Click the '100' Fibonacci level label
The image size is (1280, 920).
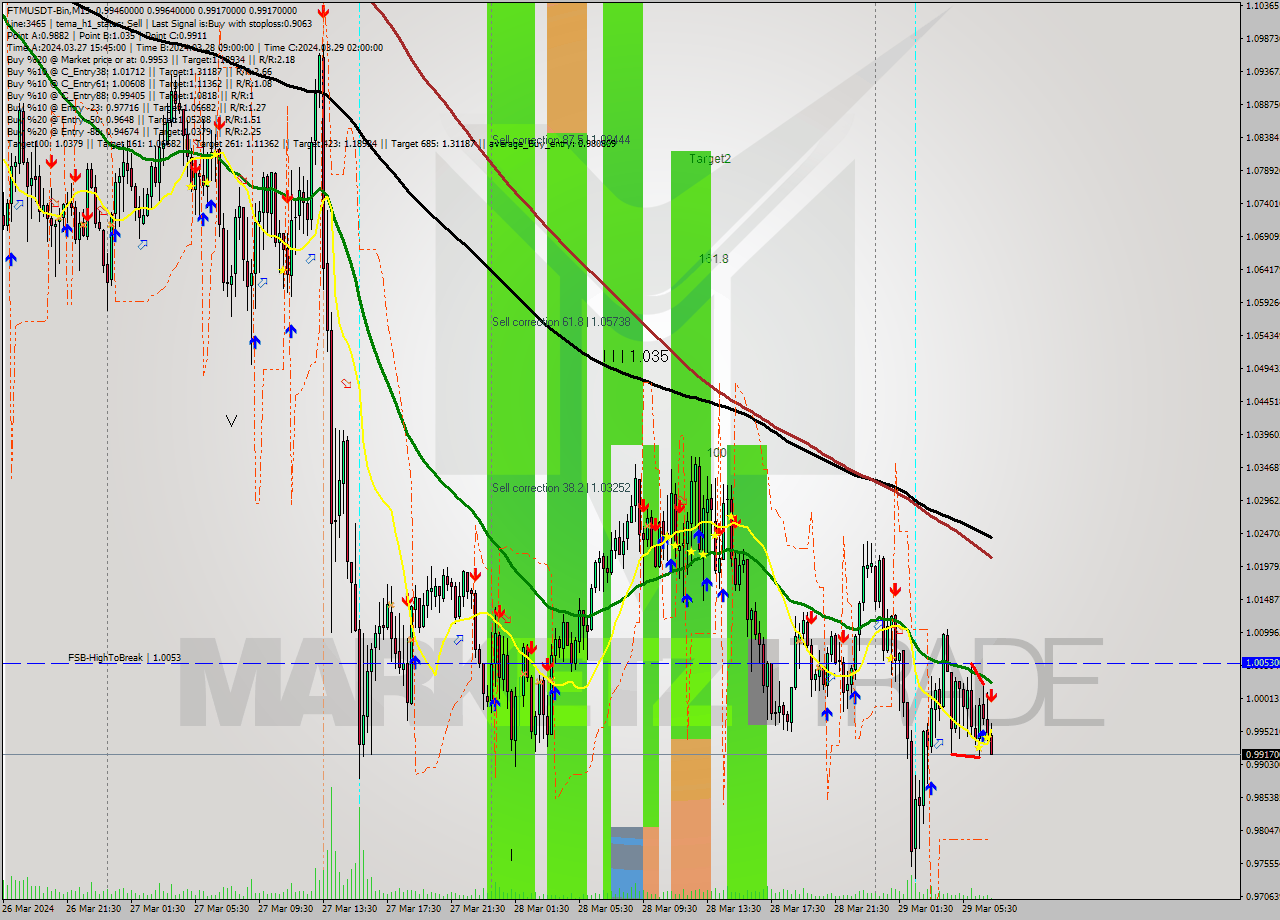pos(716,453)
